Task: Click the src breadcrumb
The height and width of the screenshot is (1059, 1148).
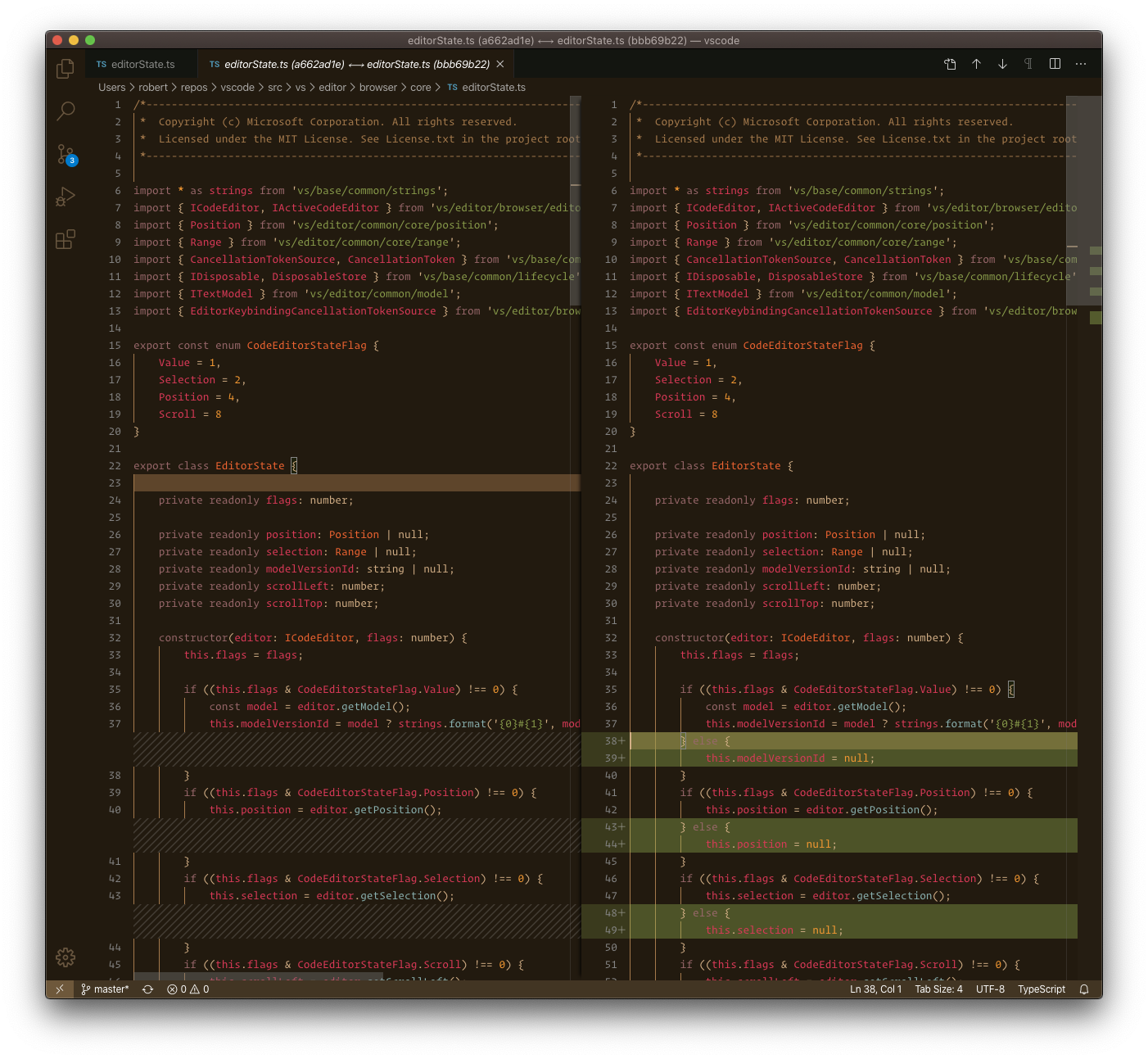Action: [275, 87]
